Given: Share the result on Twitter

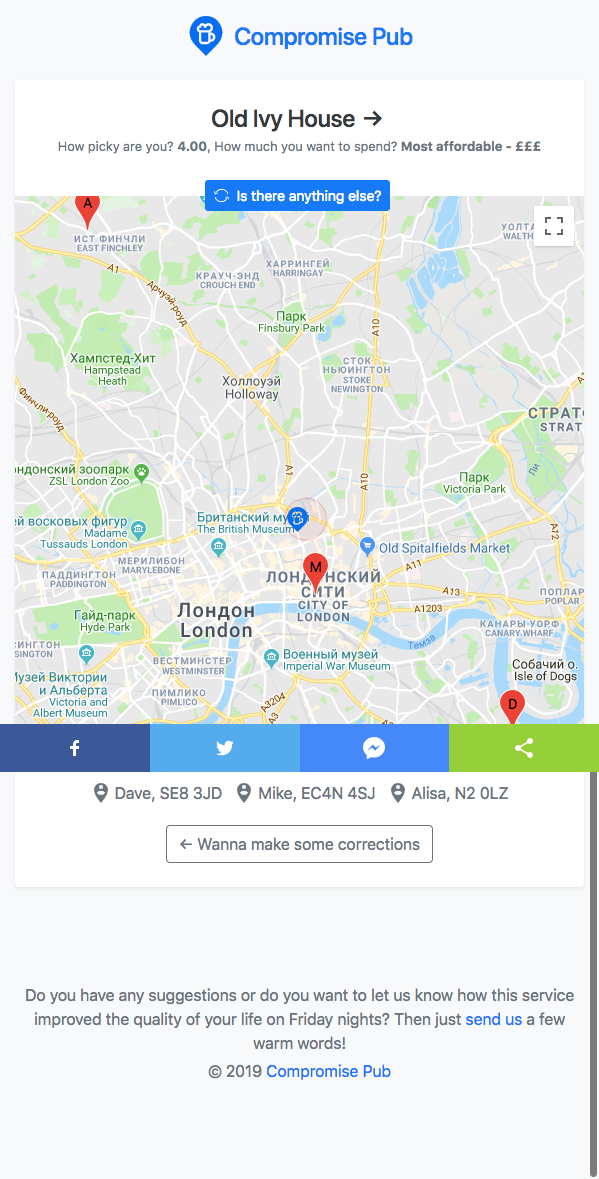Looking at the screenshot, I should pos(225,747).
